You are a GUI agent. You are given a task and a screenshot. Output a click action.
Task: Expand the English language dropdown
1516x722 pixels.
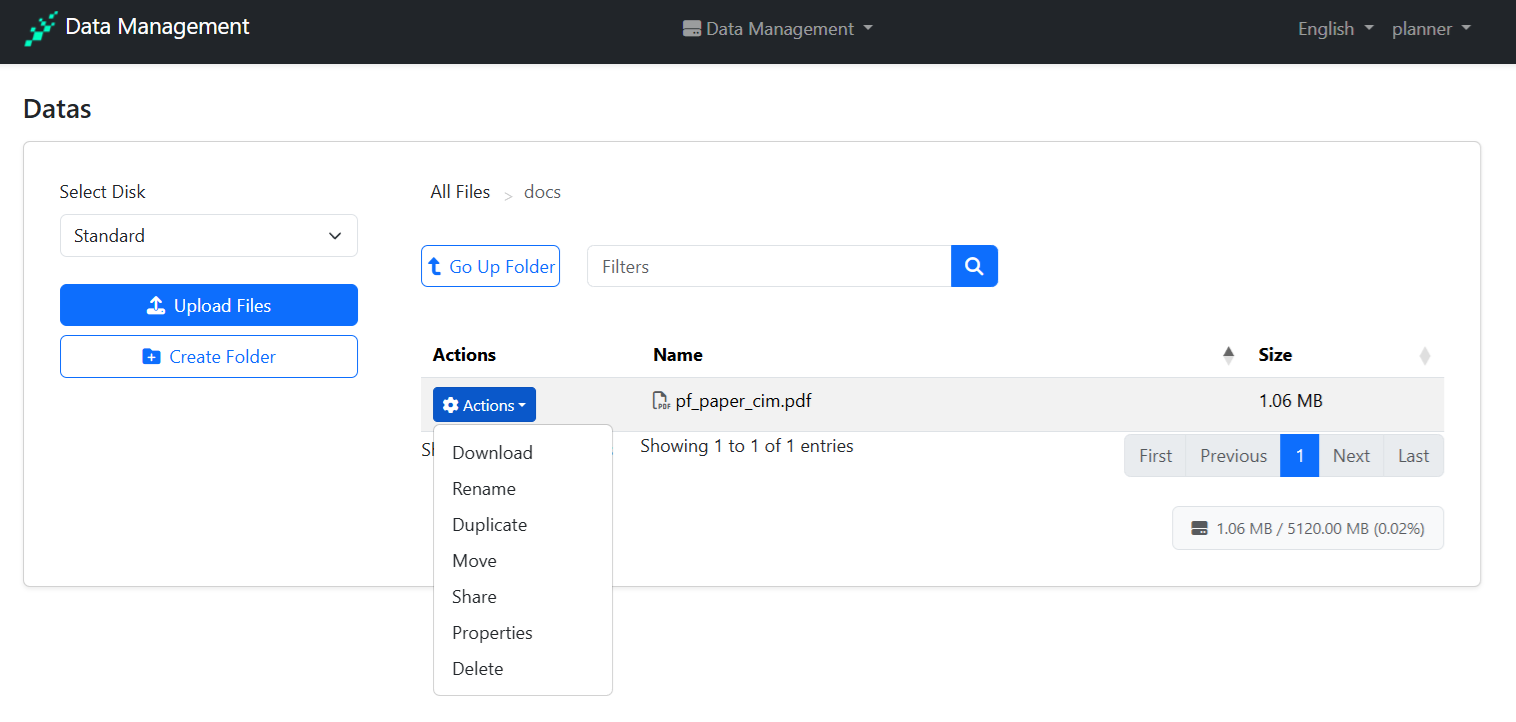[1335, 29]
